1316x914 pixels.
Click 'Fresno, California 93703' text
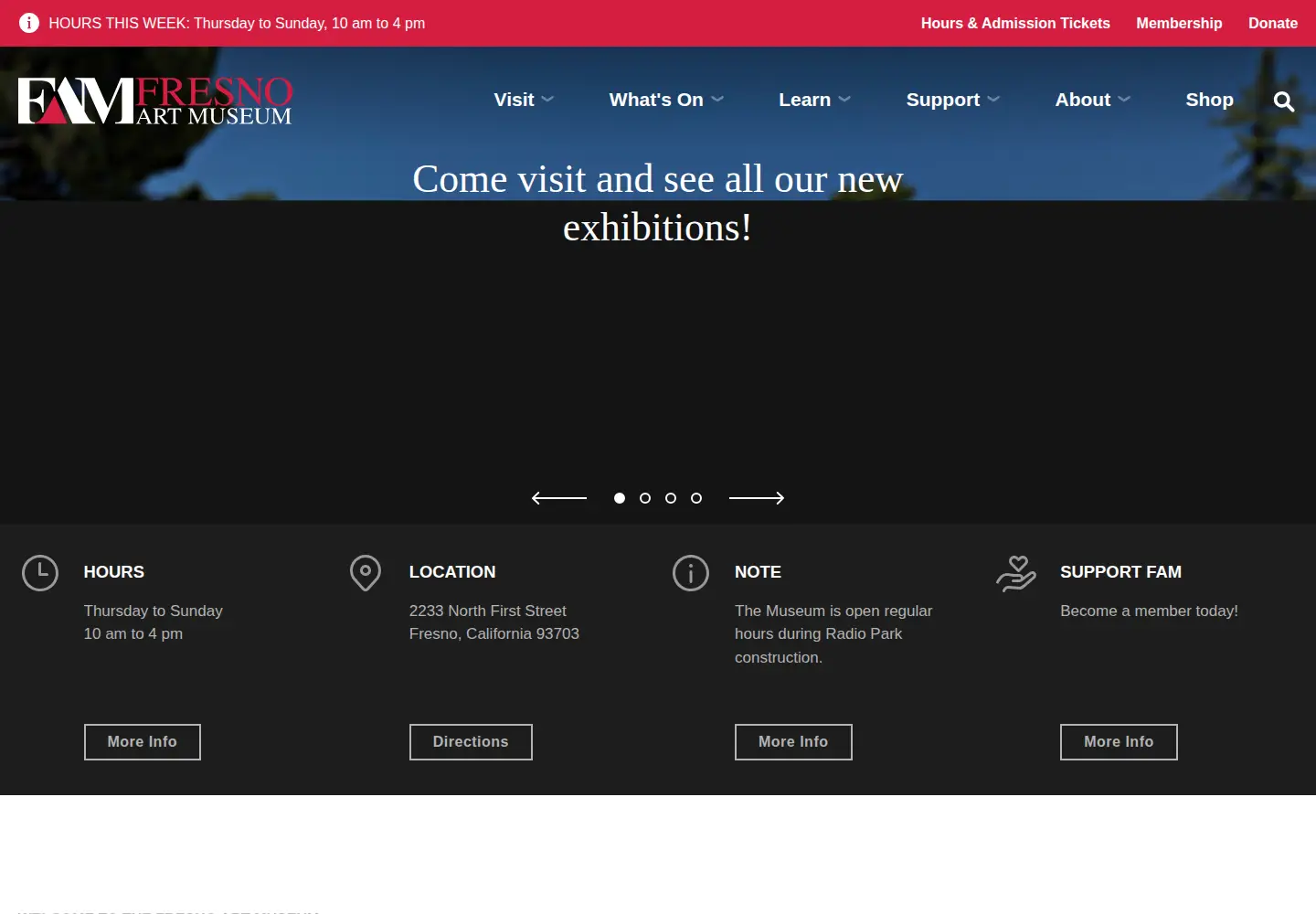click(494, 633)
